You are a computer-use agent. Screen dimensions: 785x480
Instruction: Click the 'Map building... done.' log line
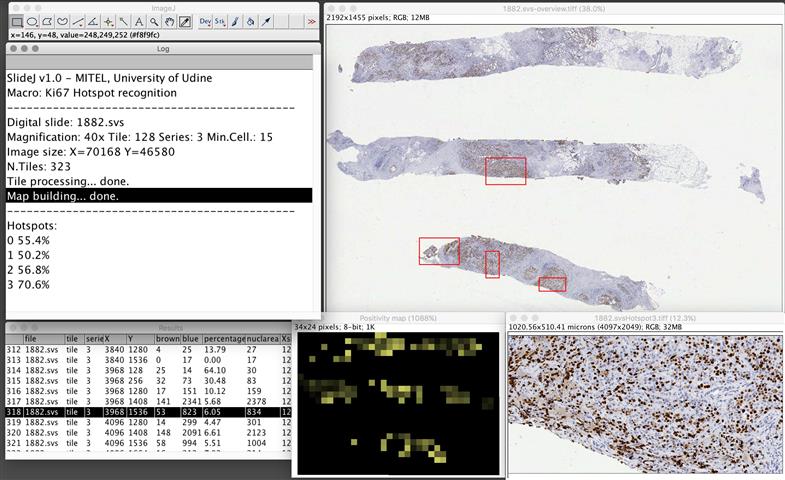point(159,196)
